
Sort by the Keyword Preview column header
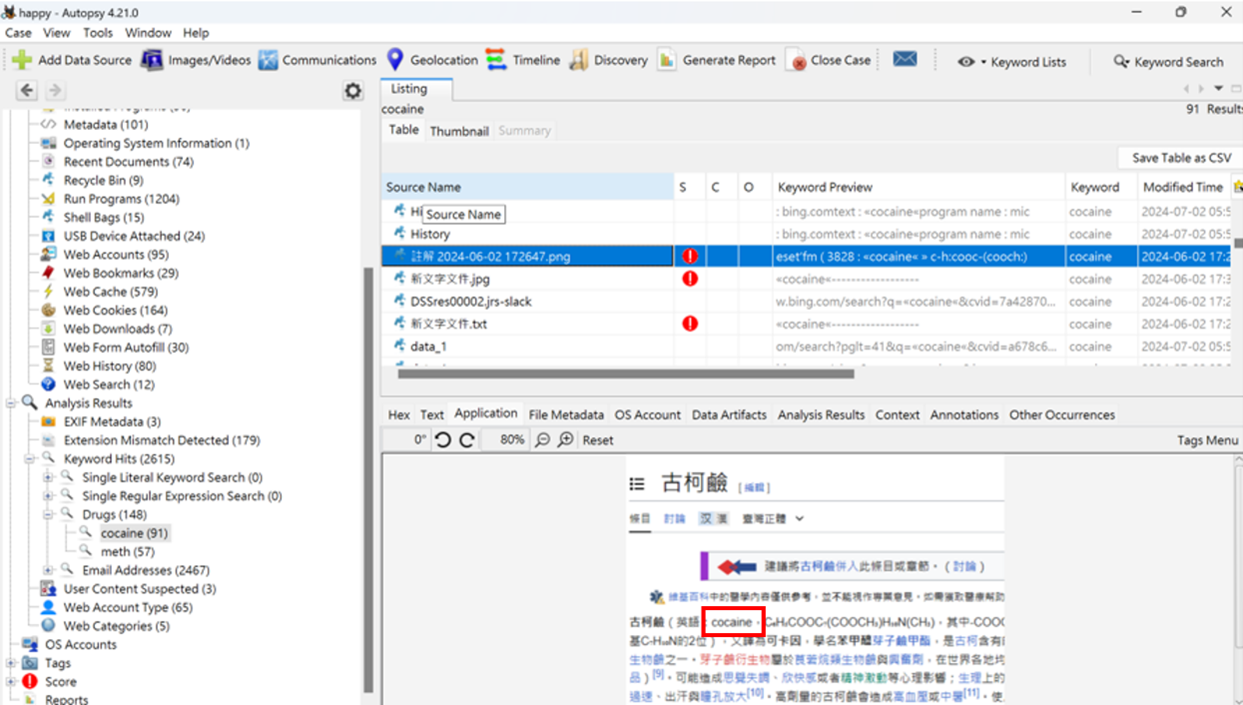pyautogui.click(x=918, y=187)
